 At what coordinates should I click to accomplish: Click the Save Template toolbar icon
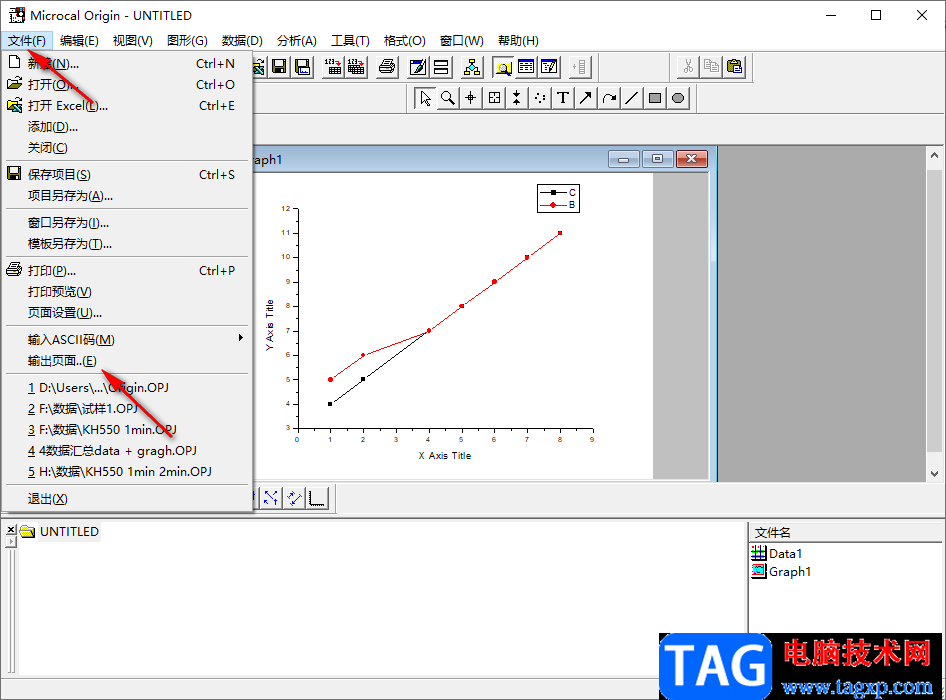click(x=303, y=66)
